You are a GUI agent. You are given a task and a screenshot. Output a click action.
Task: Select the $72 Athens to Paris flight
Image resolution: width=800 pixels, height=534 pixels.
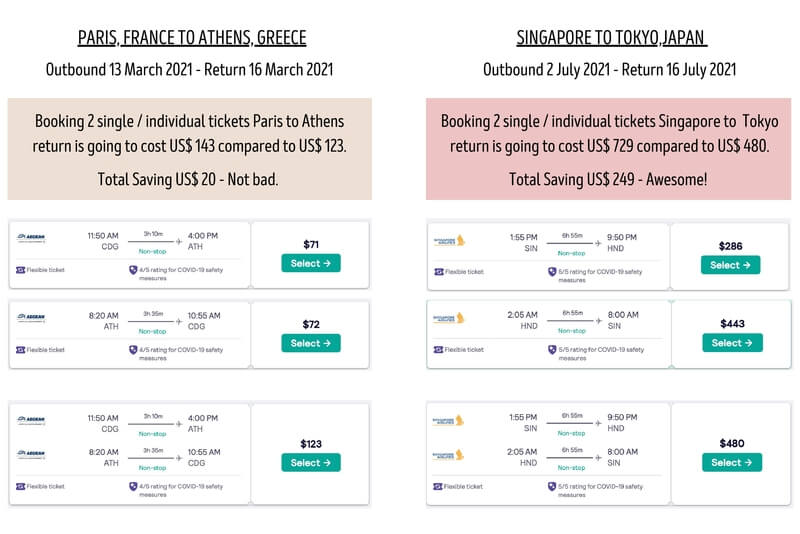311,343
